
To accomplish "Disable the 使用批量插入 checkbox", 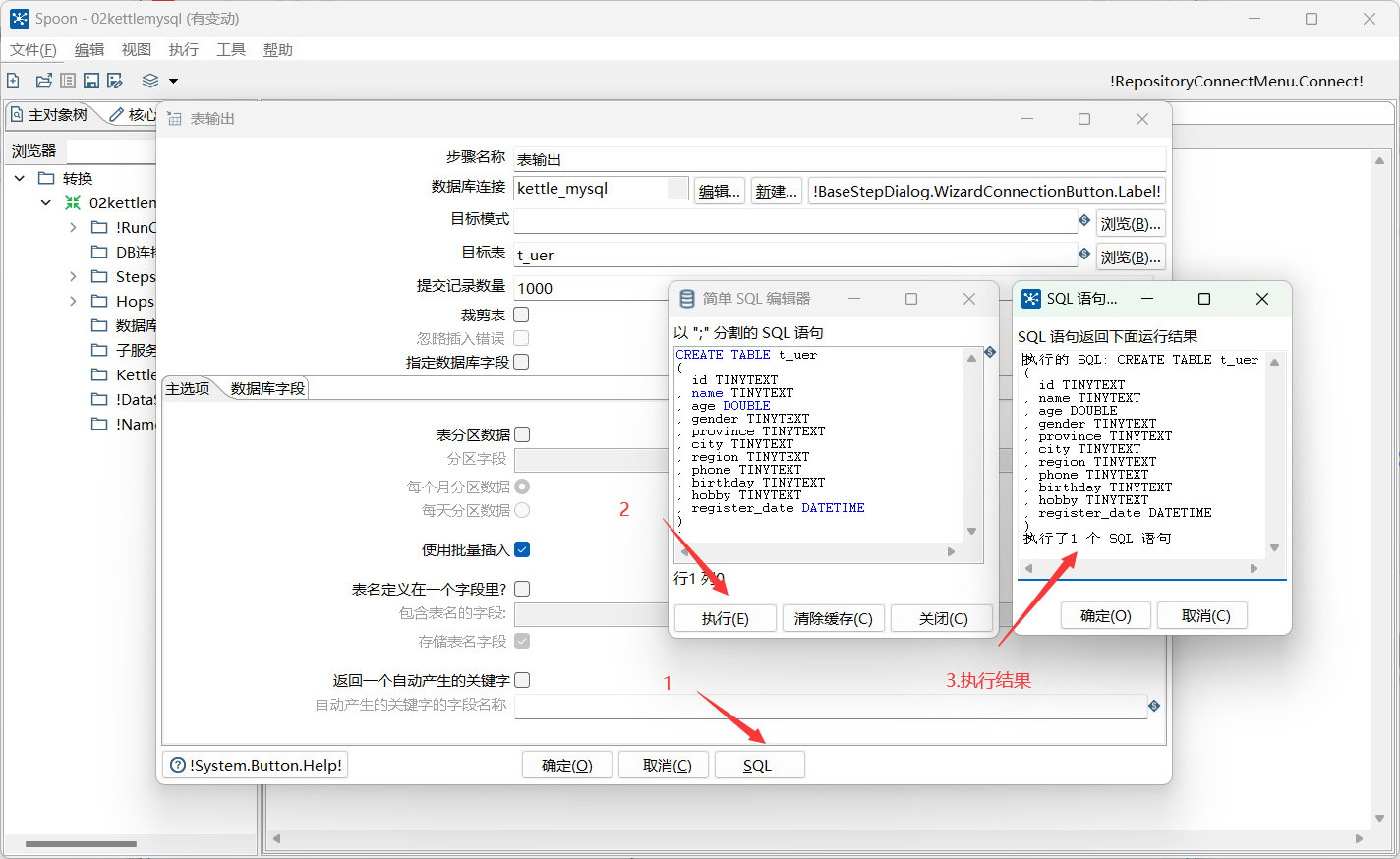I will pos(522,549).
